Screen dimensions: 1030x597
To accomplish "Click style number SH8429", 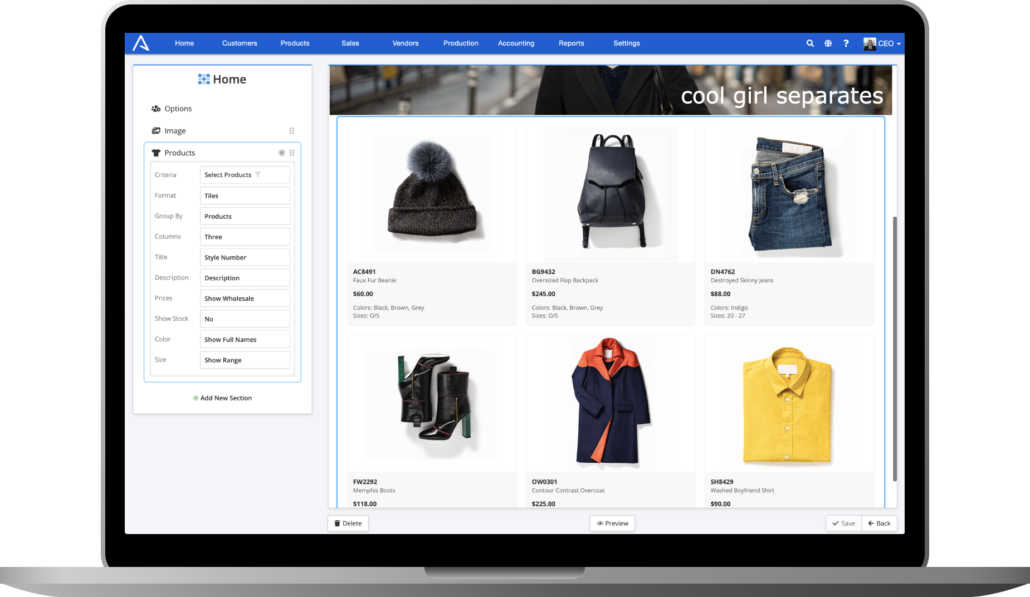I will tap(722, 482).
